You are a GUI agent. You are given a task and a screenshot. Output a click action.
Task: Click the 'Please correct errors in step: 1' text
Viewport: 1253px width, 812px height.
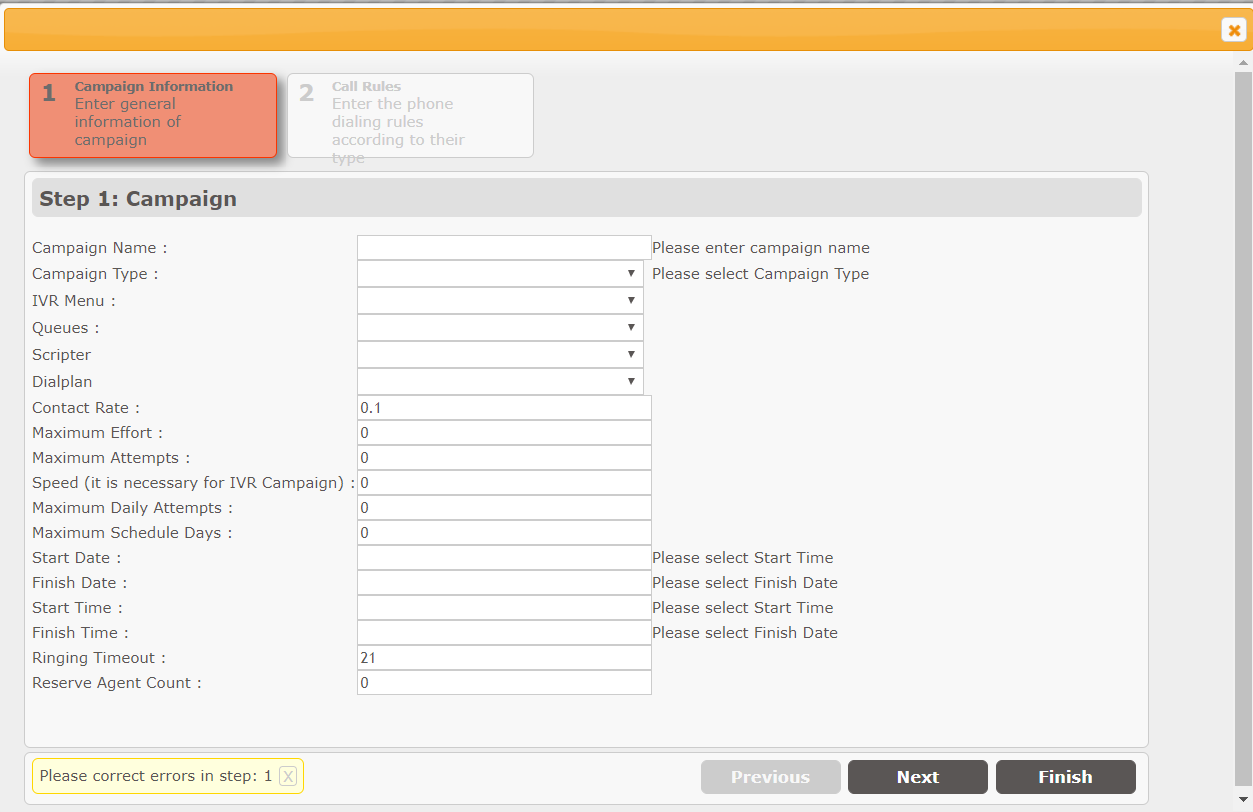(156, 776)
